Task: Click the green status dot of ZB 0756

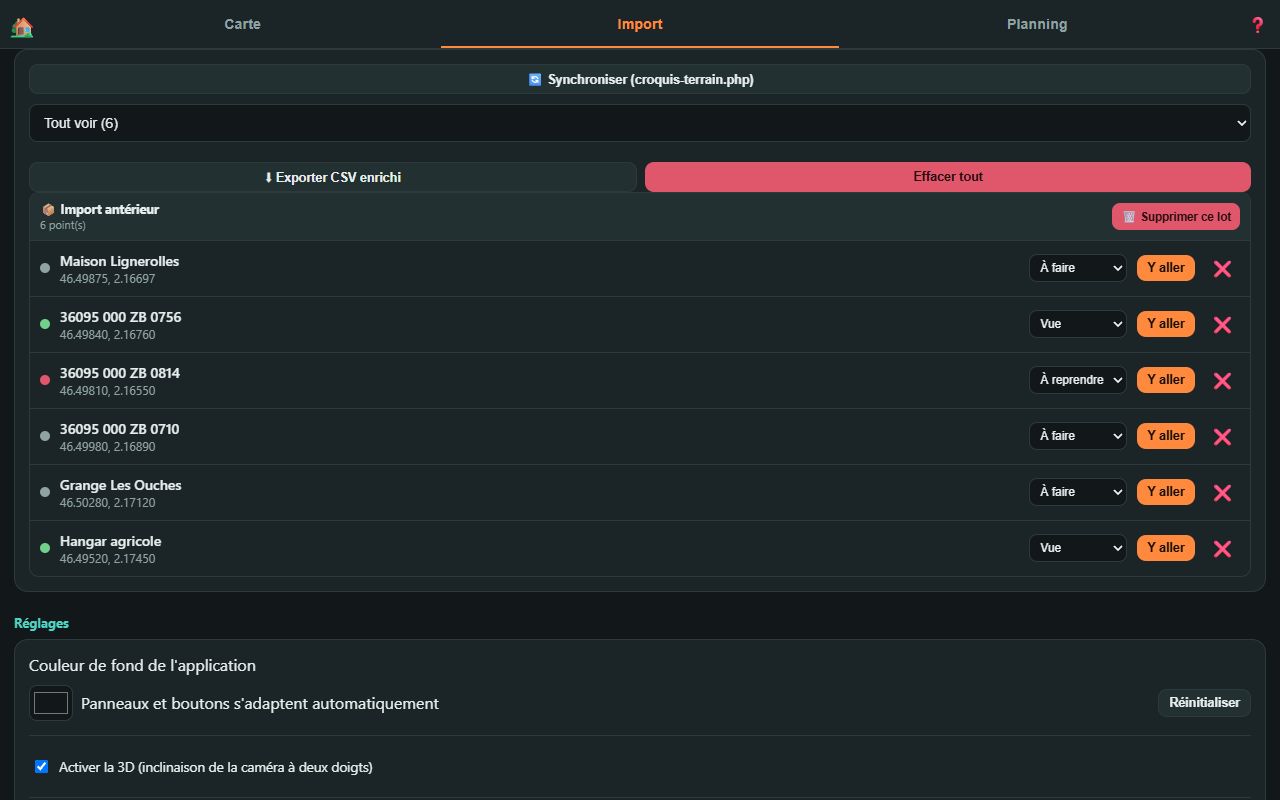Action: (45, 324)
